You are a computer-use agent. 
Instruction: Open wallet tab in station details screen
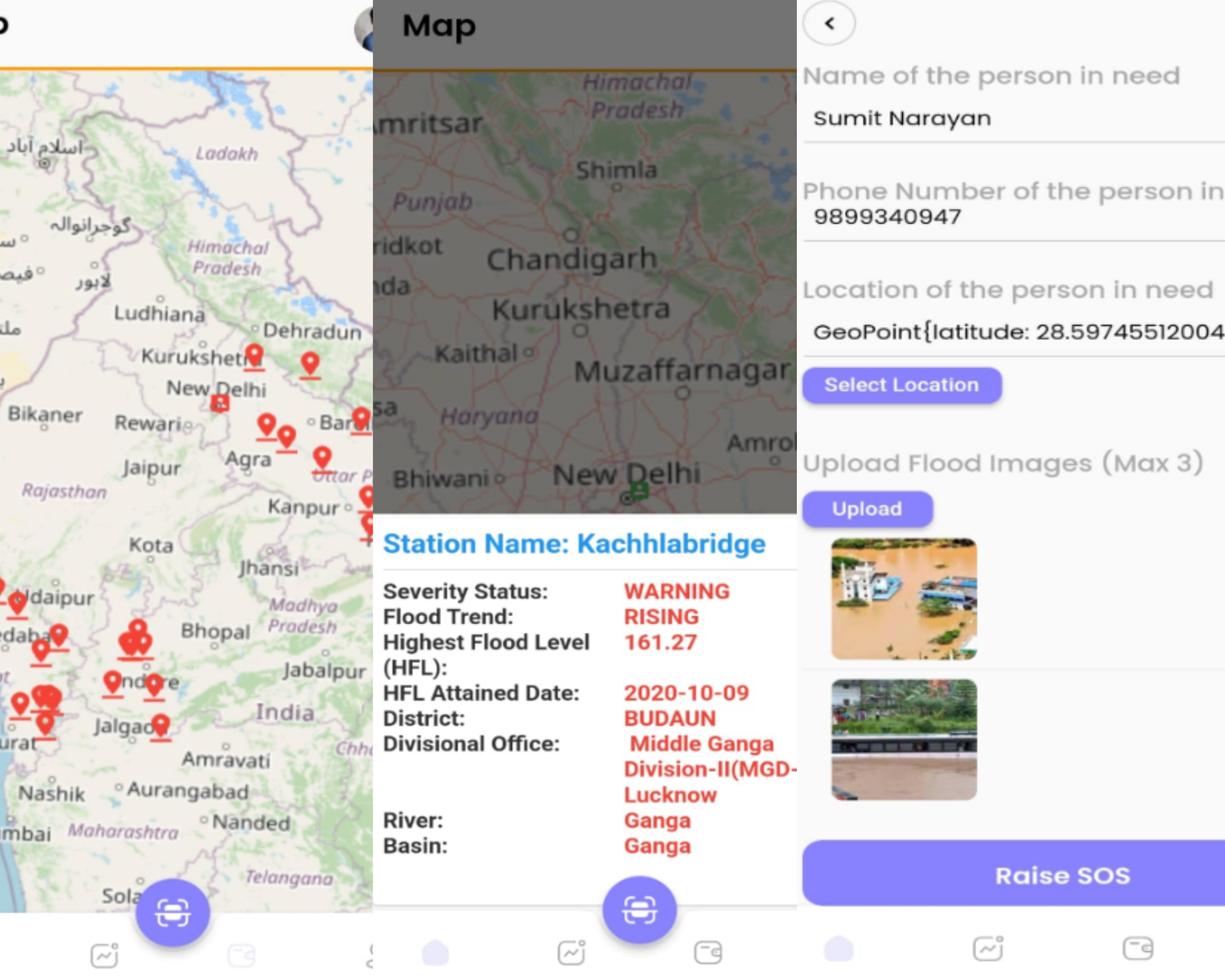(708, 952)
